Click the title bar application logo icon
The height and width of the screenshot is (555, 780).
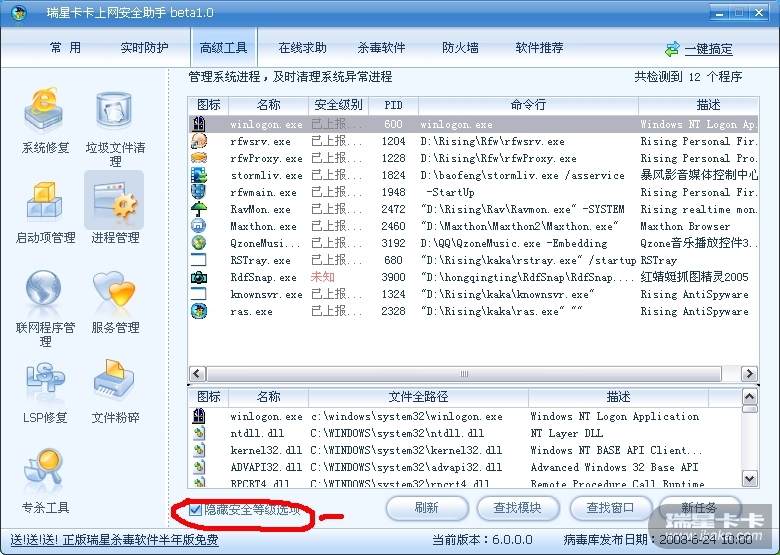point(18,12)
